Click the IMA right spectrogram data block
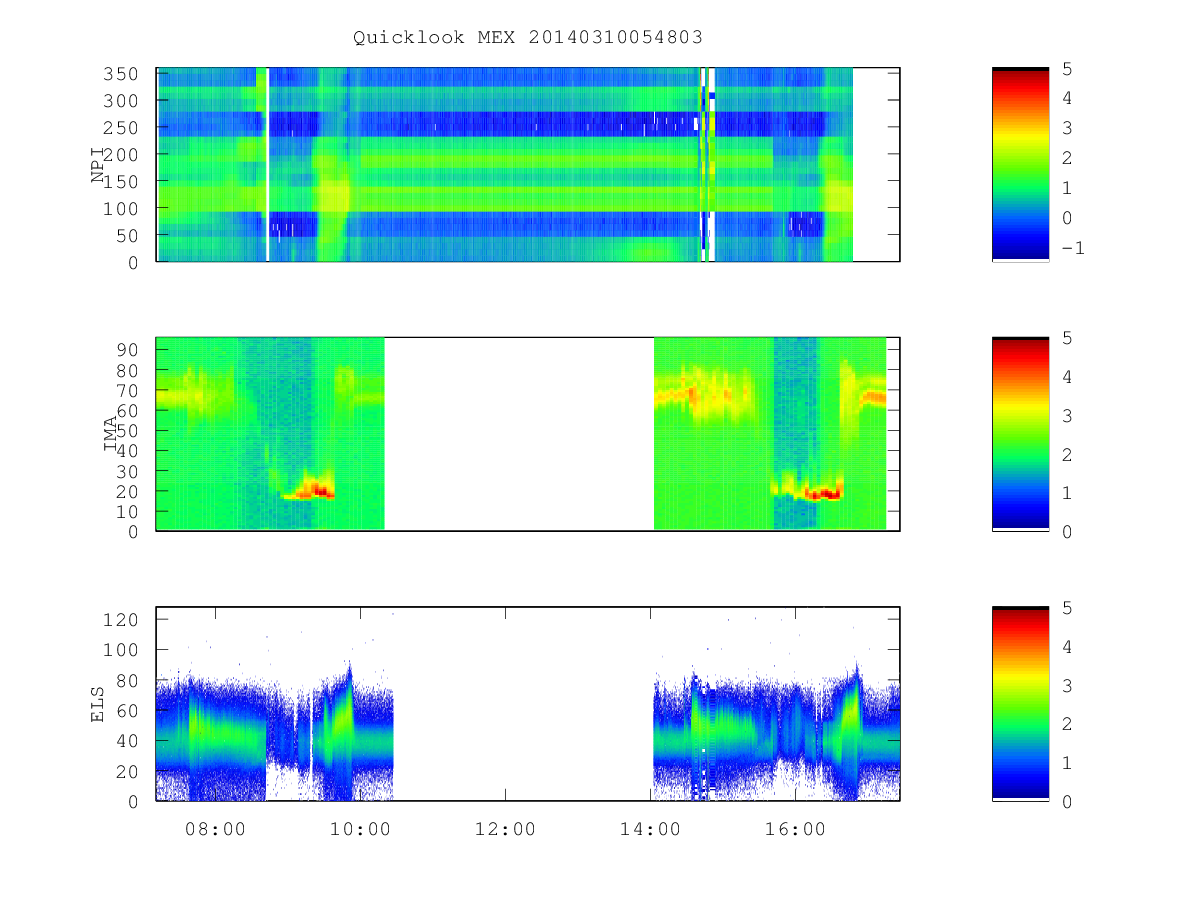 [x=770, y=433]
